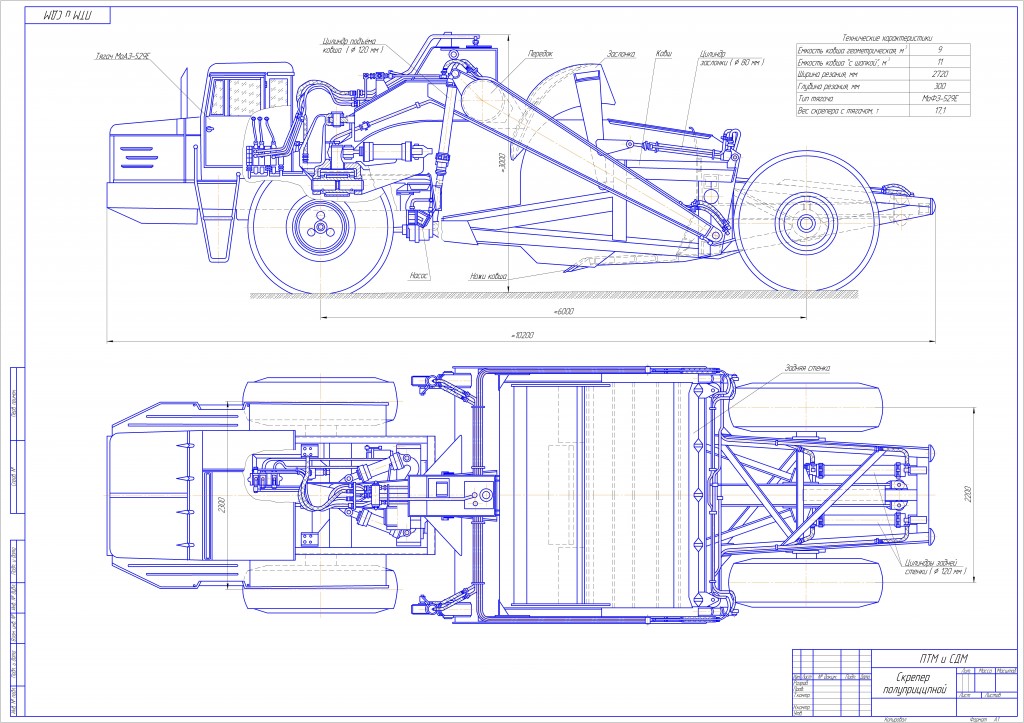The height and width of the screenshot is (723, 1024).
Task: Click the 'Масса' title block cell
Action: point(985,671)
